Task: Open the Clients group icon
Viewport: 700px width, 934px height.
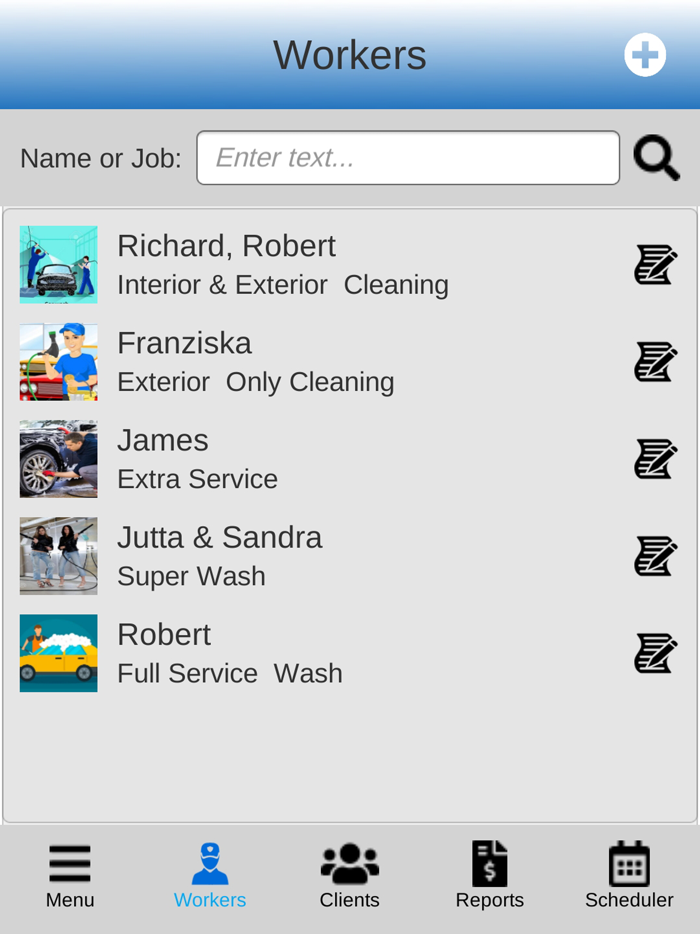Action: 349,863
